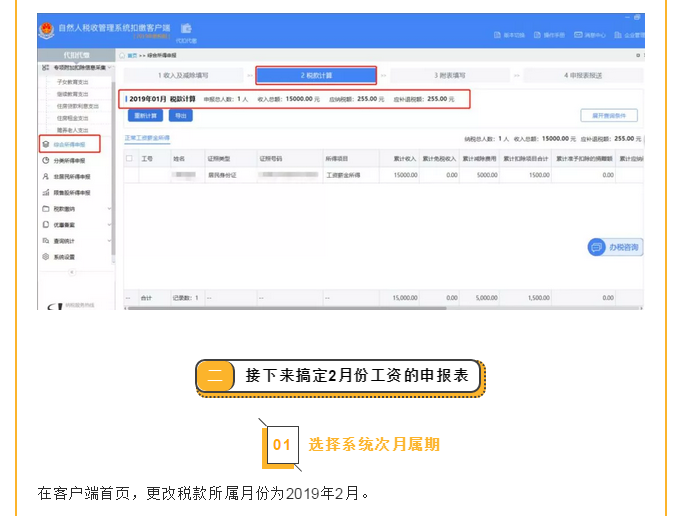Switch to step 3 附表填写
Viewport: 681px width, 516px height.
(450, 75)
